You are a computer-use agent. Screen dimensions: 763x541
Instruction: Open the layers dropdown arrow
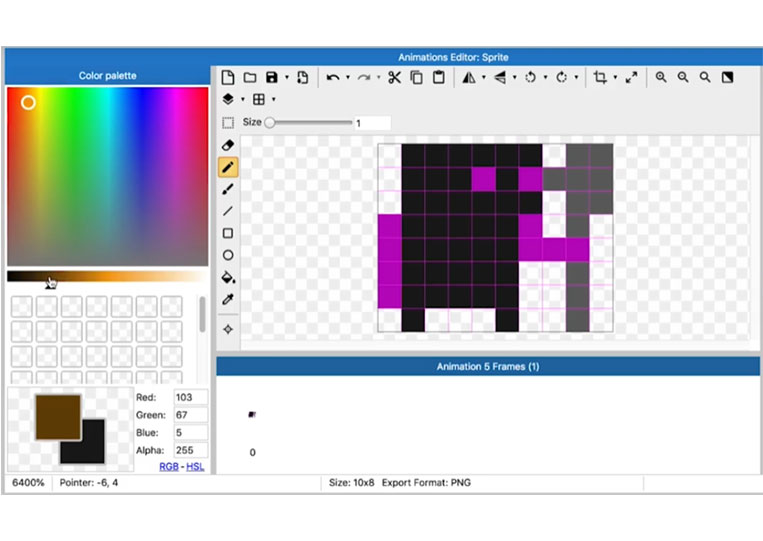pos(243,99)
